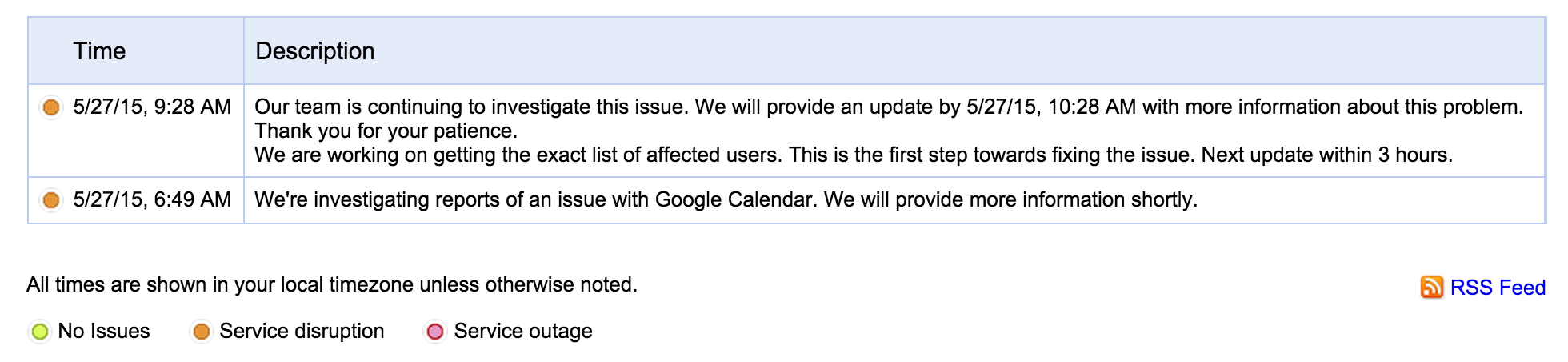Select the green No Issues legend dot
Viewport: 1568px width, 362px height.
[x=40, y=332]
